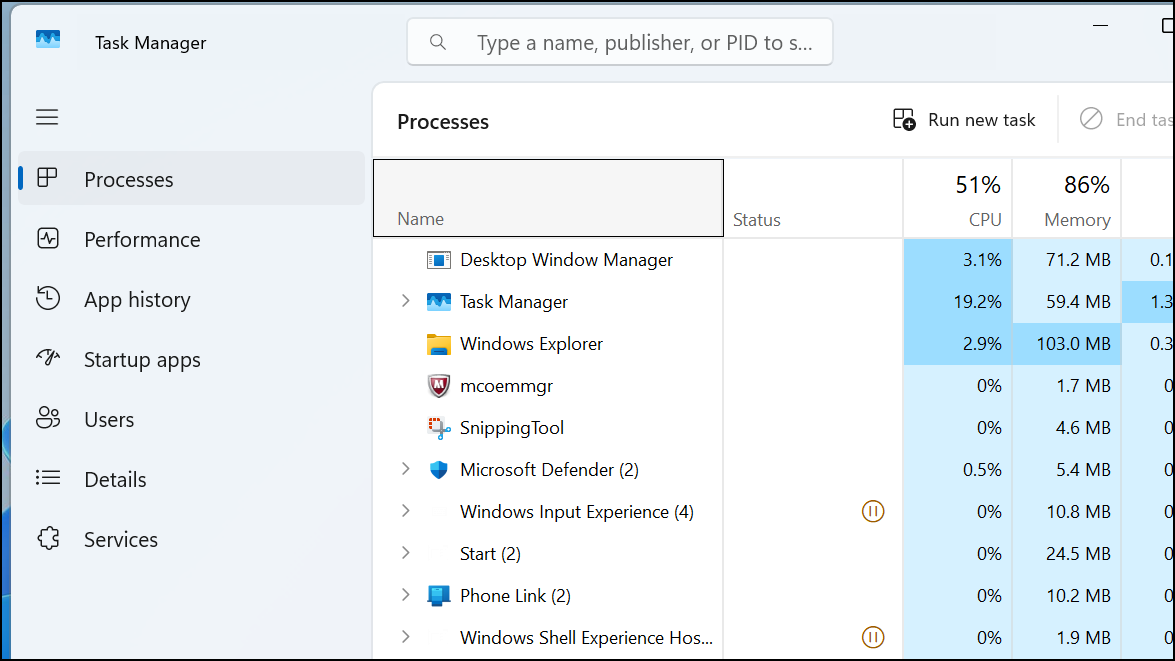Click the 0.5% CPU value
The image size is (1175, 661).
coord(982,470)
